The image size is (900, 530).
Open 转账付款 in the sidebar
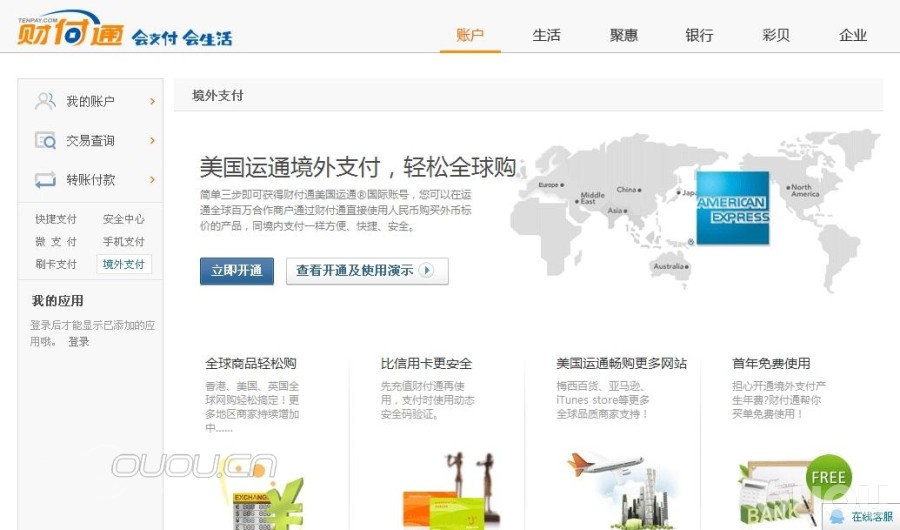91,180
